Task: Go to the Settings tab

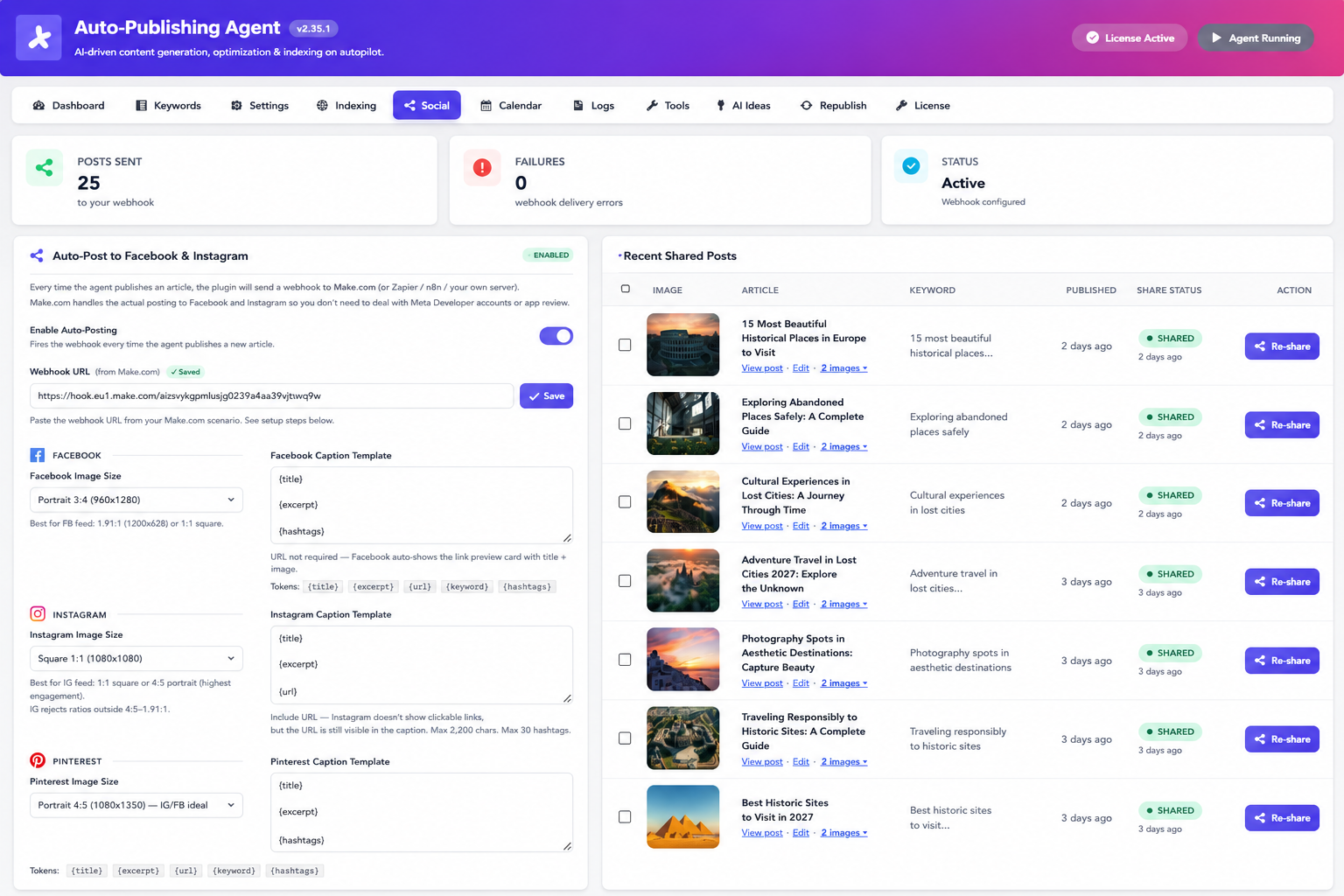Action: point(260,105)
